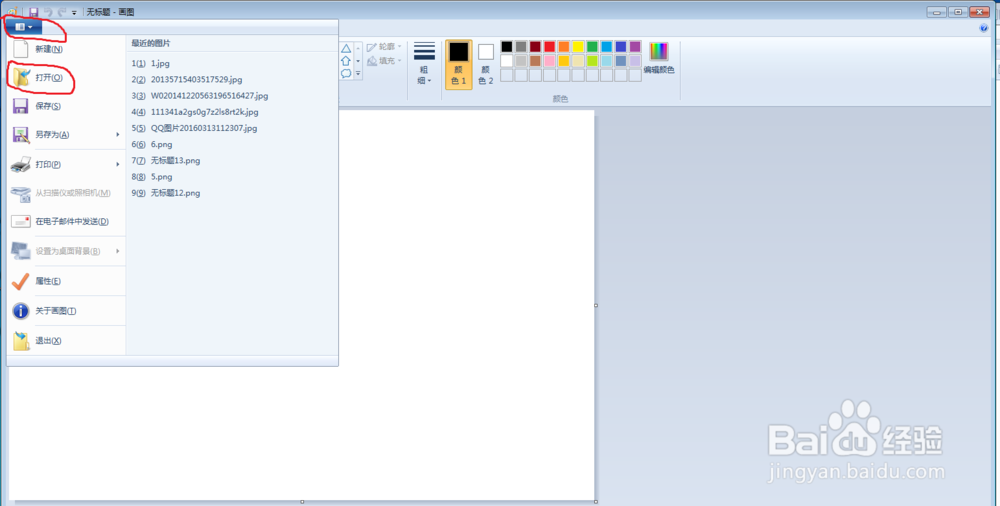Click the 从扫描仪或照相机 menu entry
This screenshot has width=1000, height=506.
click(66, 193)
